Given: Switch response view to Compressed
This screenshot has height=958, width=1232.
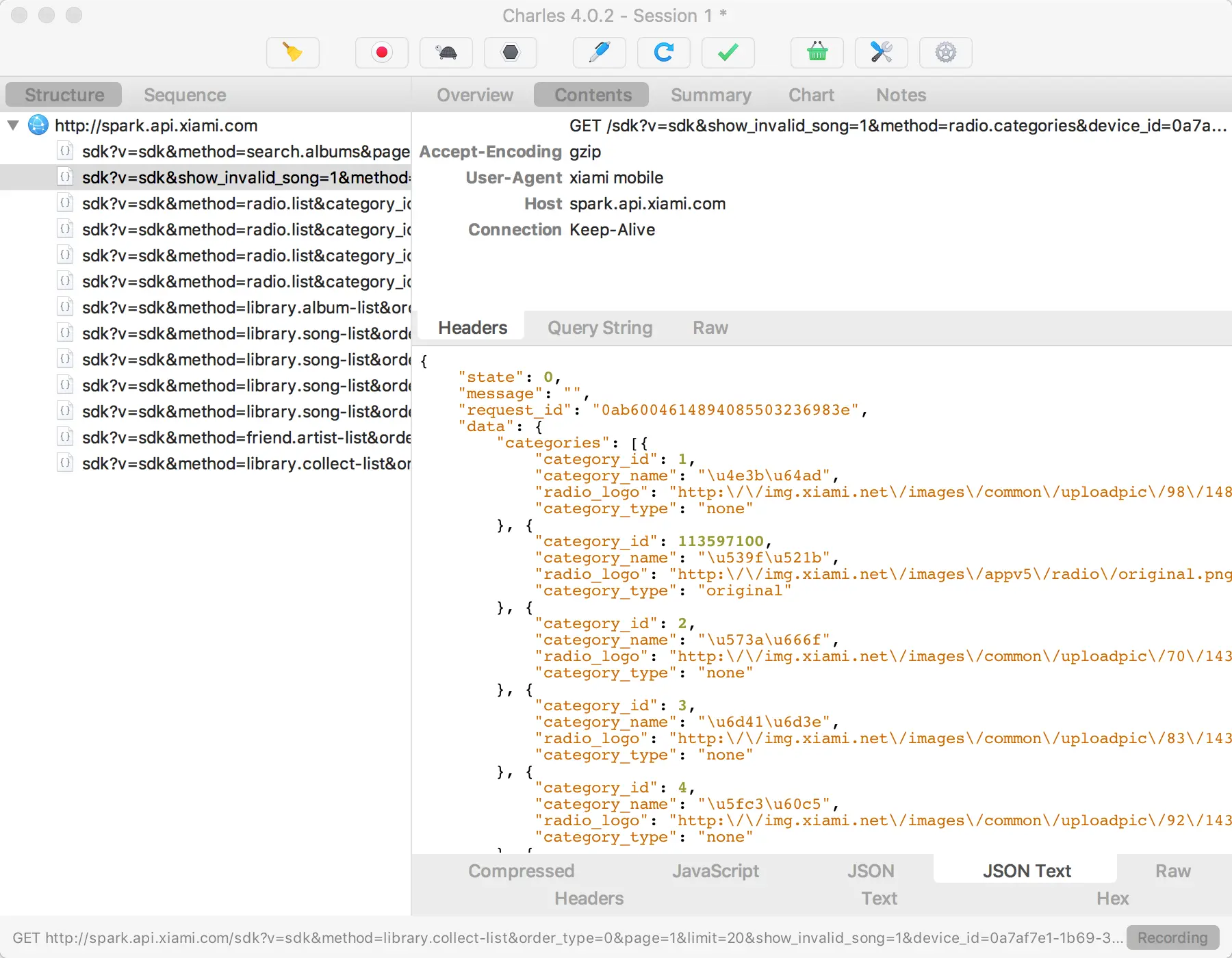Looking at the screenshot, I should [x=521, y=870].
